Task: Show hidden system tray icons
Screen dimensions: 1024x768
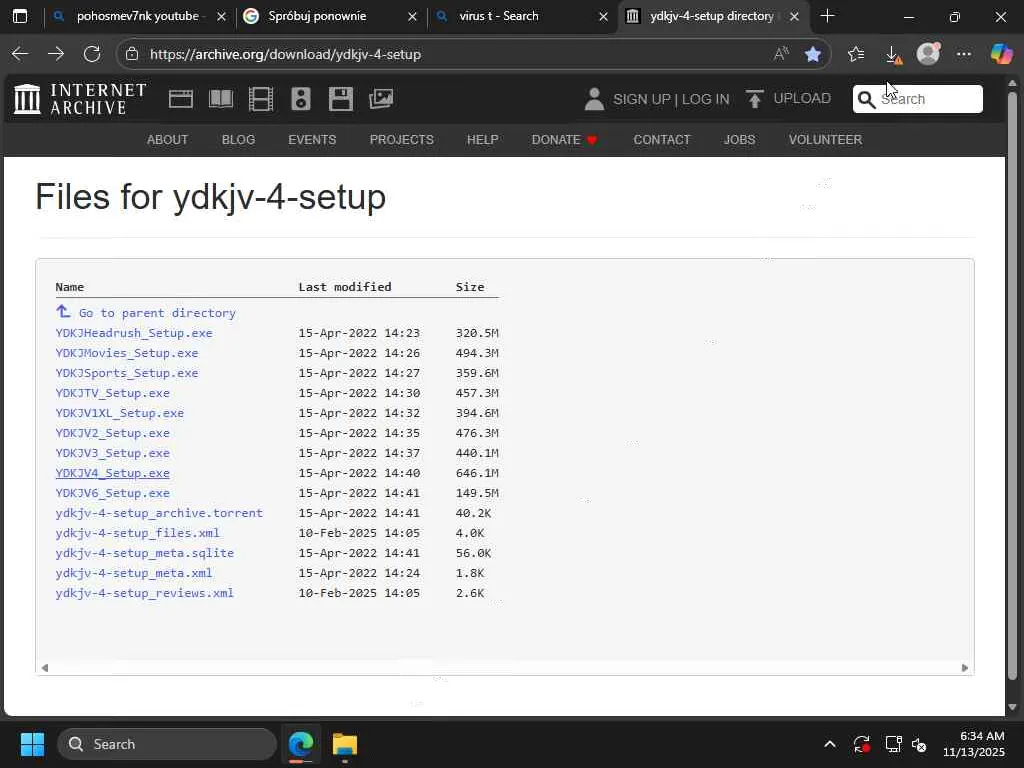Action: (x=829, y=744)
